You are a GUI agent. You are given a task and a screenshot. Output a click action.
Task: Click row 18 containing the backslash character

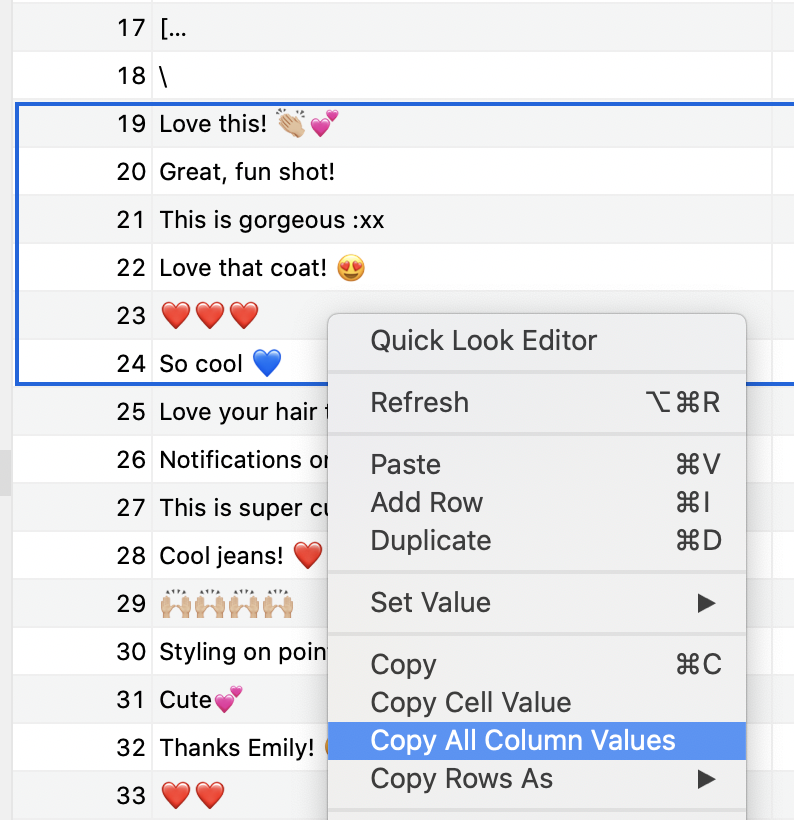(163, 76)
